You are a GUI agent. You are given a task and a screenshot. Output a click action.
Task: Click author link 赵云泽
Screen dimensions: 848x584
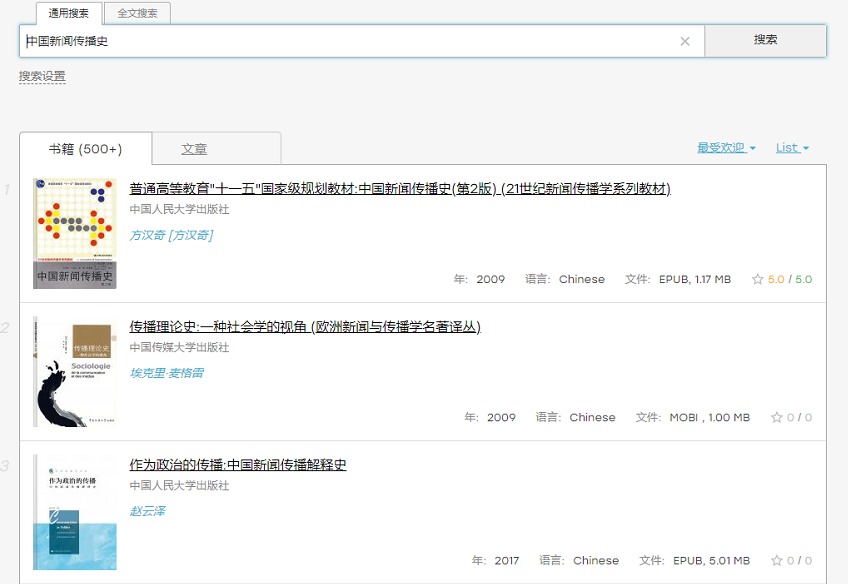click(147, 511)
